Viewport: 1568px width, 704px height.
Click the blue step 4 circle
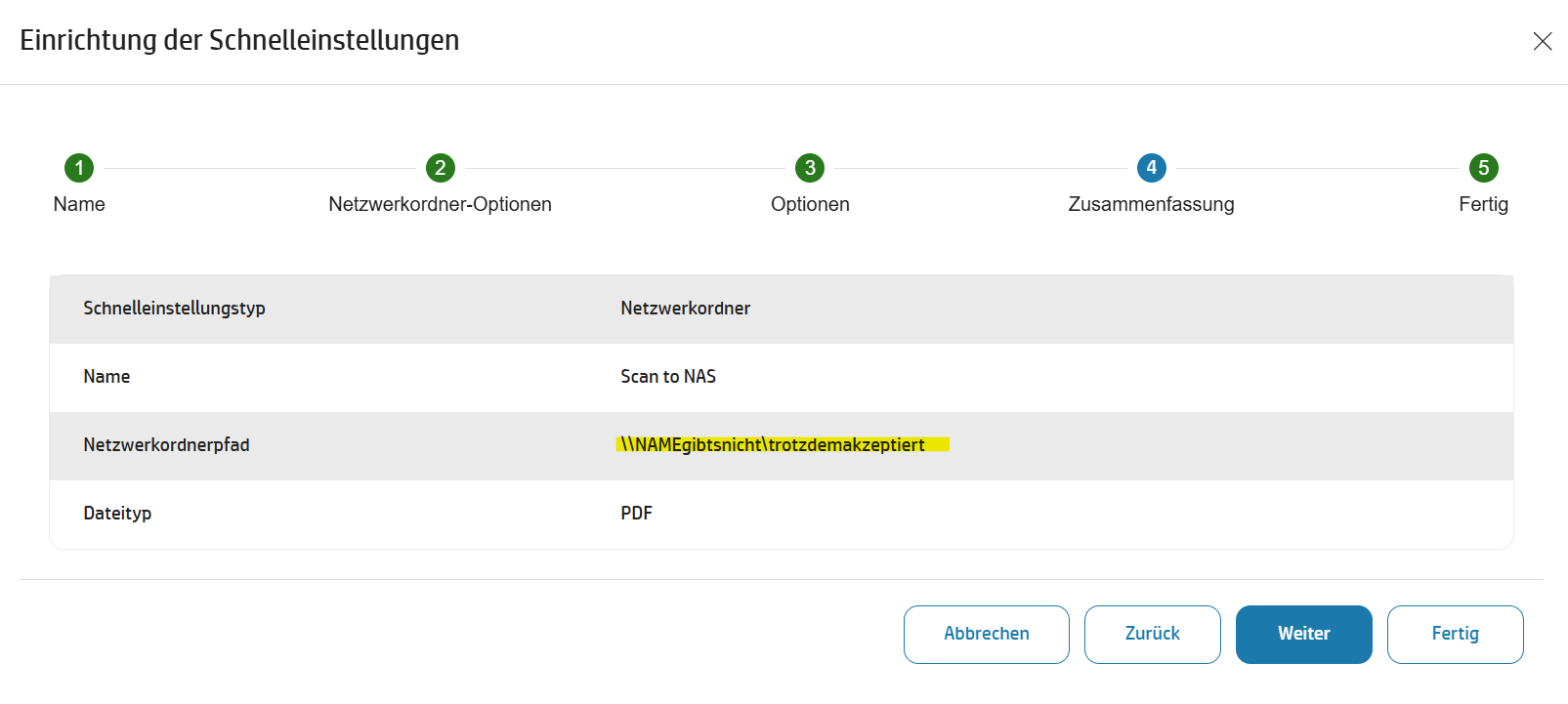(1152, 168)
